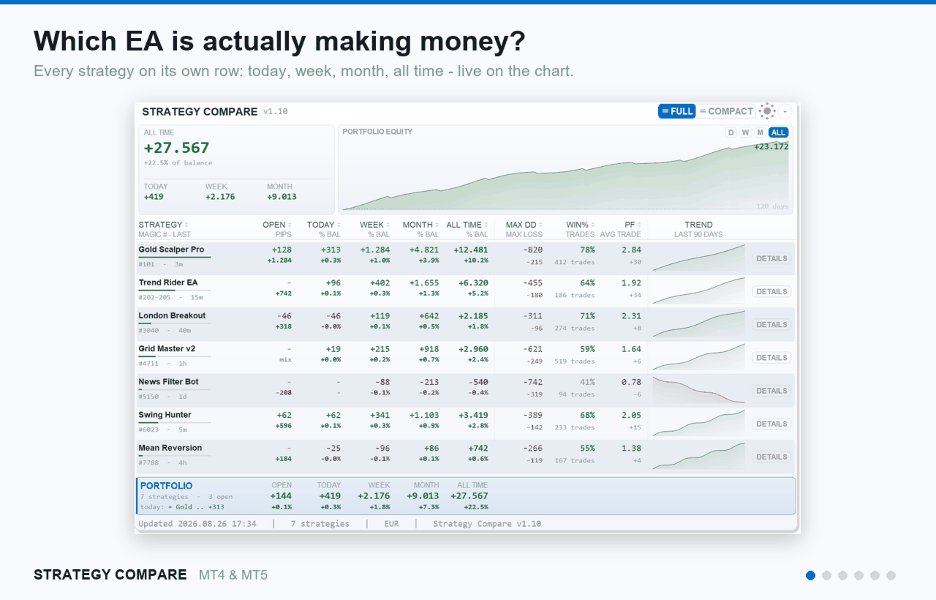This screenshot has height=600, width=936.
Task: Switch to COMPACT view mode
Action: tap(726, 111)
